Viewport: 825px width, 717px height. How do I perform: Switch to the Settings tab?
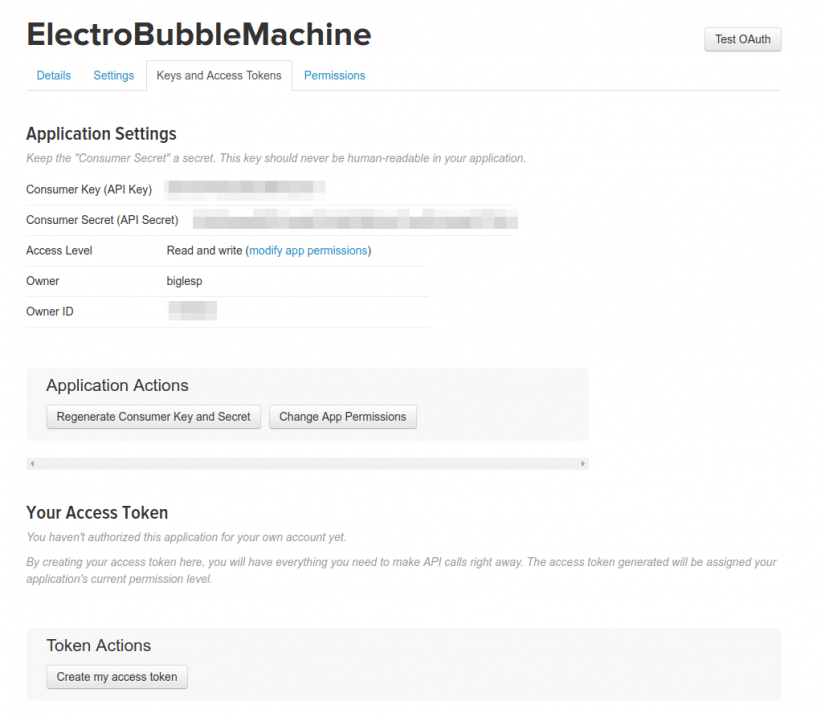[x=114, y=76]
